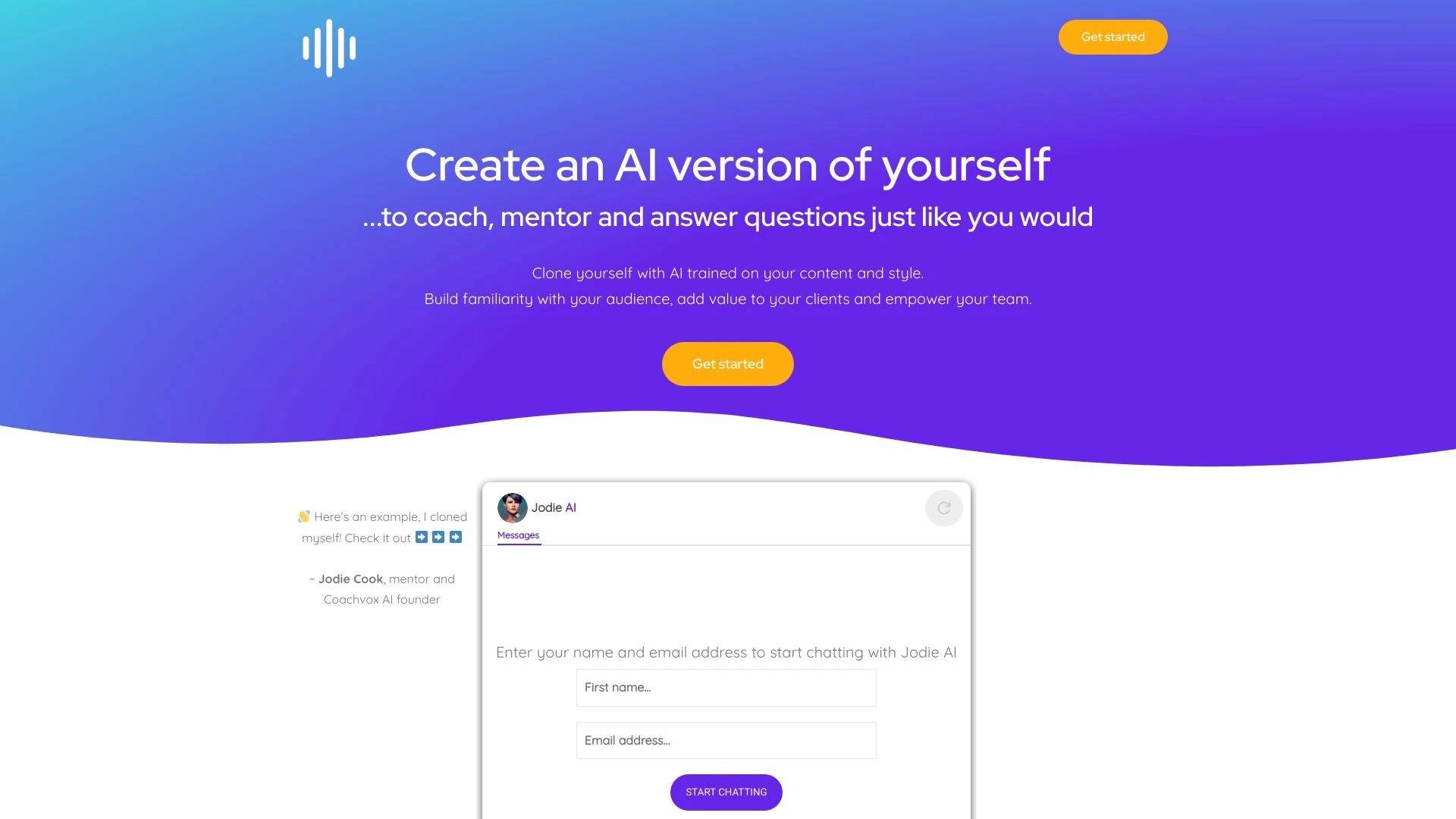Screen dimensions: 1456x819
Task: Click the Jodie Cook mentor link
Action: click(351, 578)
